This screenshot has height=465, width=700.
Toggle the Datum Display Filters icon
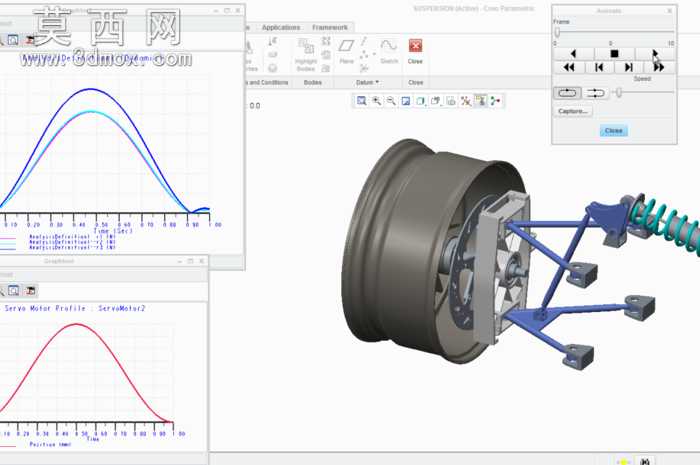point(466,101)
